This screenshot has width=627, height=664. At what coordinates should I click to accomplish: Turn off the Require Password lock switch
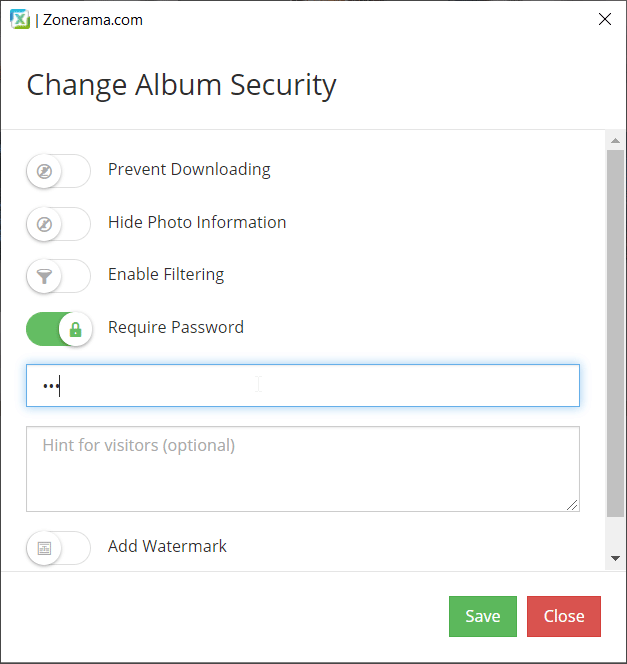(59, 329)
